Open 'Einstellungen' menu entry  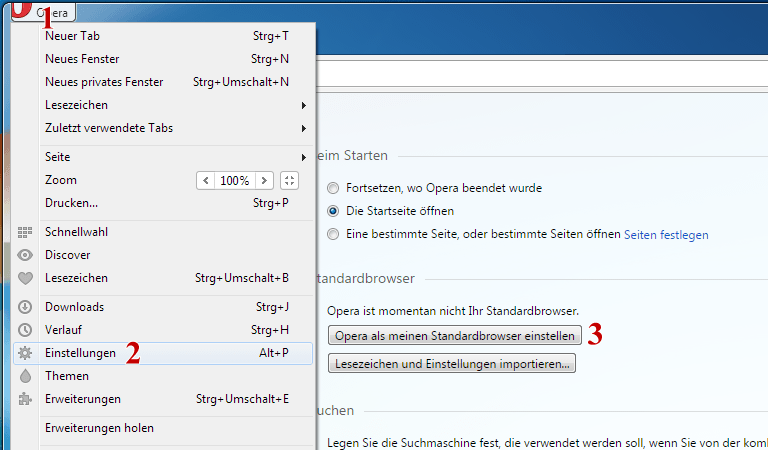[163, 353]
